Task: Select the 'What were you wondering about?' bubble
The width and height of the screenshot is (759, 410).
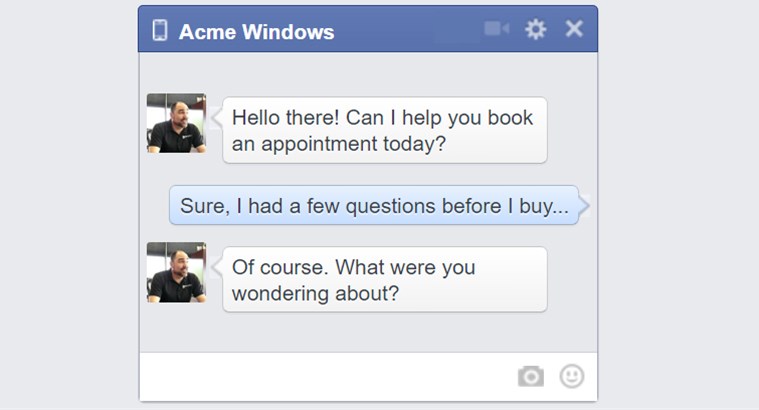Action: 384,280
